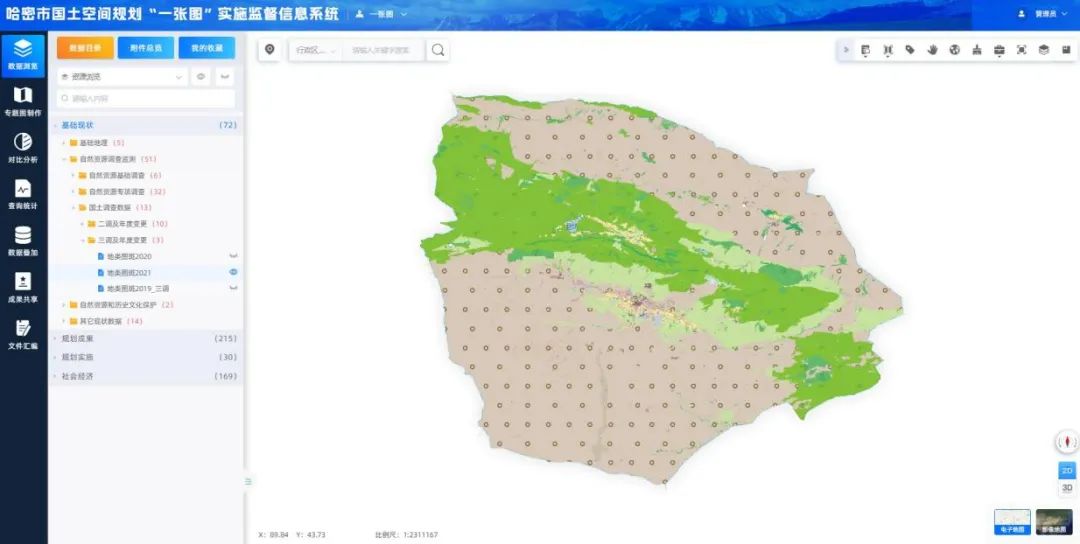Expand the 规划实施 category
Image resolution: width=1080 pixels, height=544 pixels.
pos(56,357)
